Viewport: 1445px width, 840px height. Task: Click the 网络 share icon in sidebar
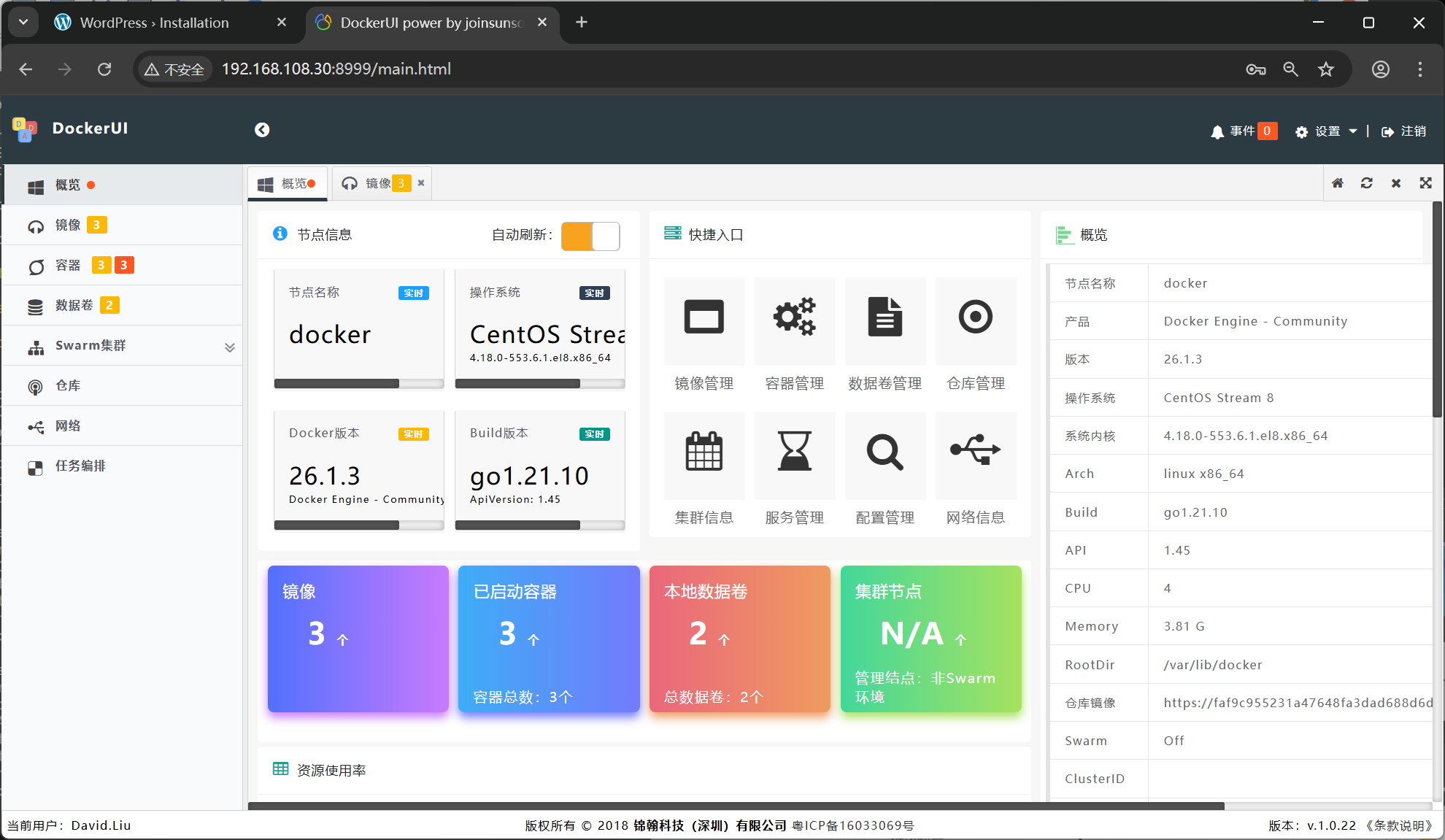click(35, 427)
